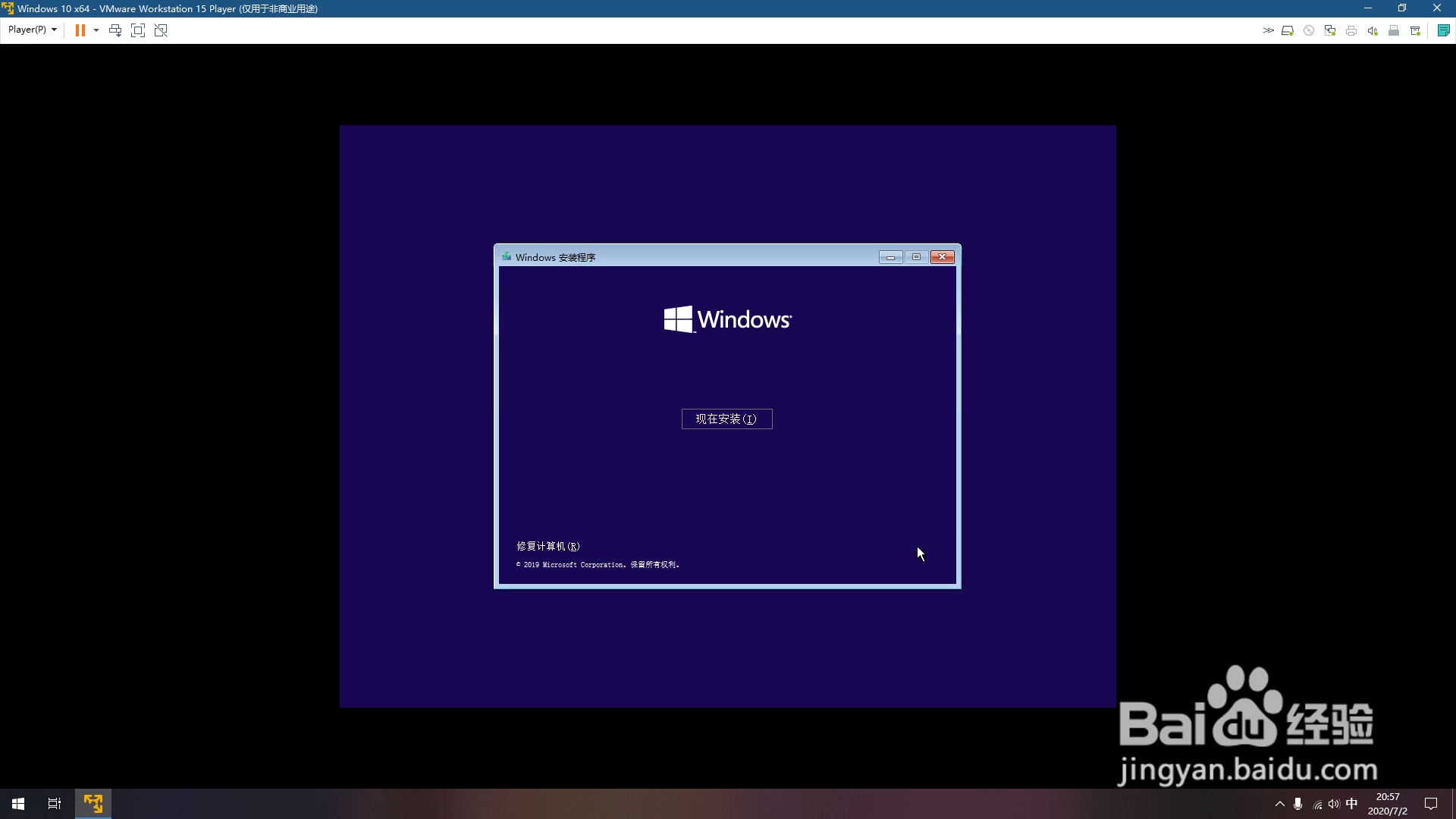This screenshot has height=819, width=1456.
Task: Restore down the VMware Player window
Action: [1402, 8]
